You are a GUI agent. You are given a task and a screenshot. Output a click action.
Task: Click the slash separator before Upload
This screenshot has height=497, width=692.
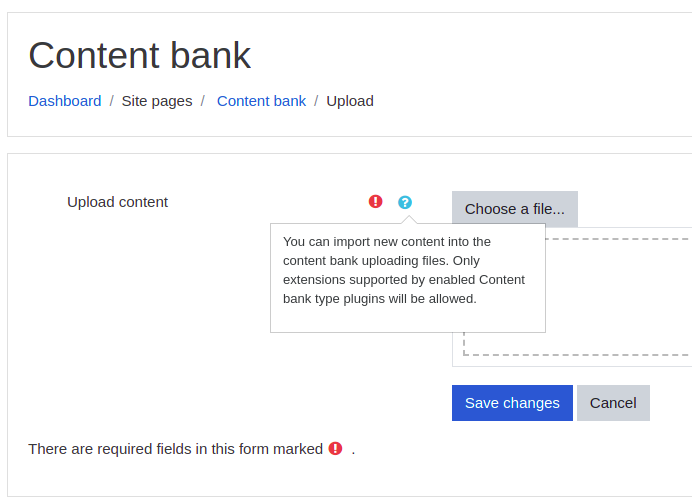316,101
